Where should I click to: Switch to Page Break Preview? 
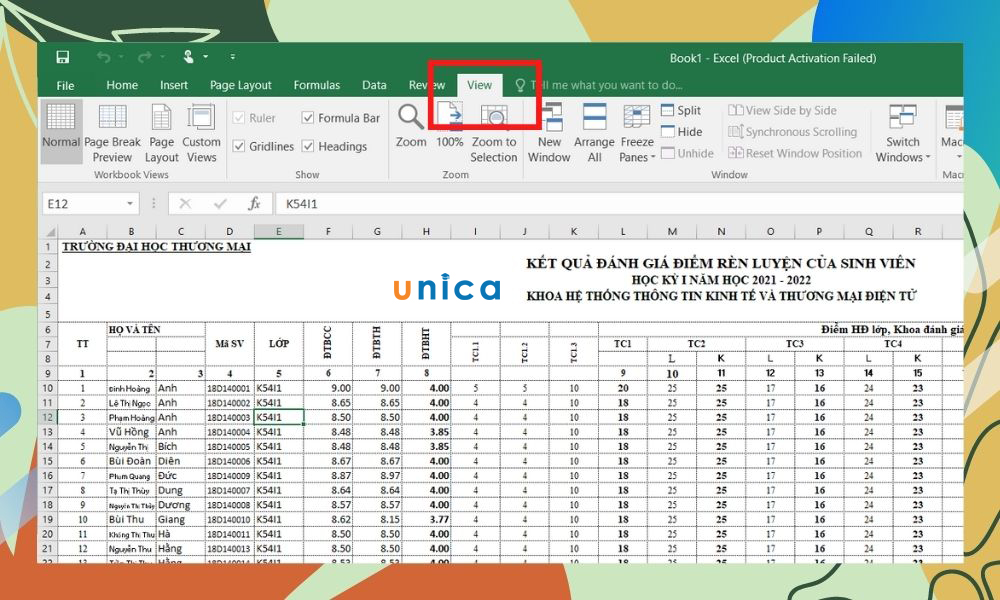pos(112,132)
